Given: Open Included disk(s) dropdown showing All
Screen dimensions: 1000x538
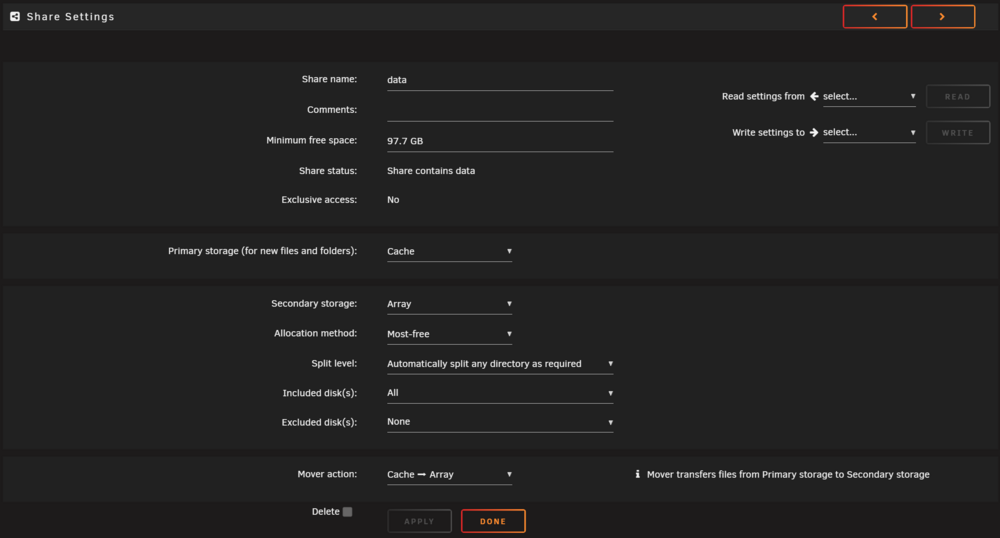Looking at the screenshot, I should [x=500, y=393].
